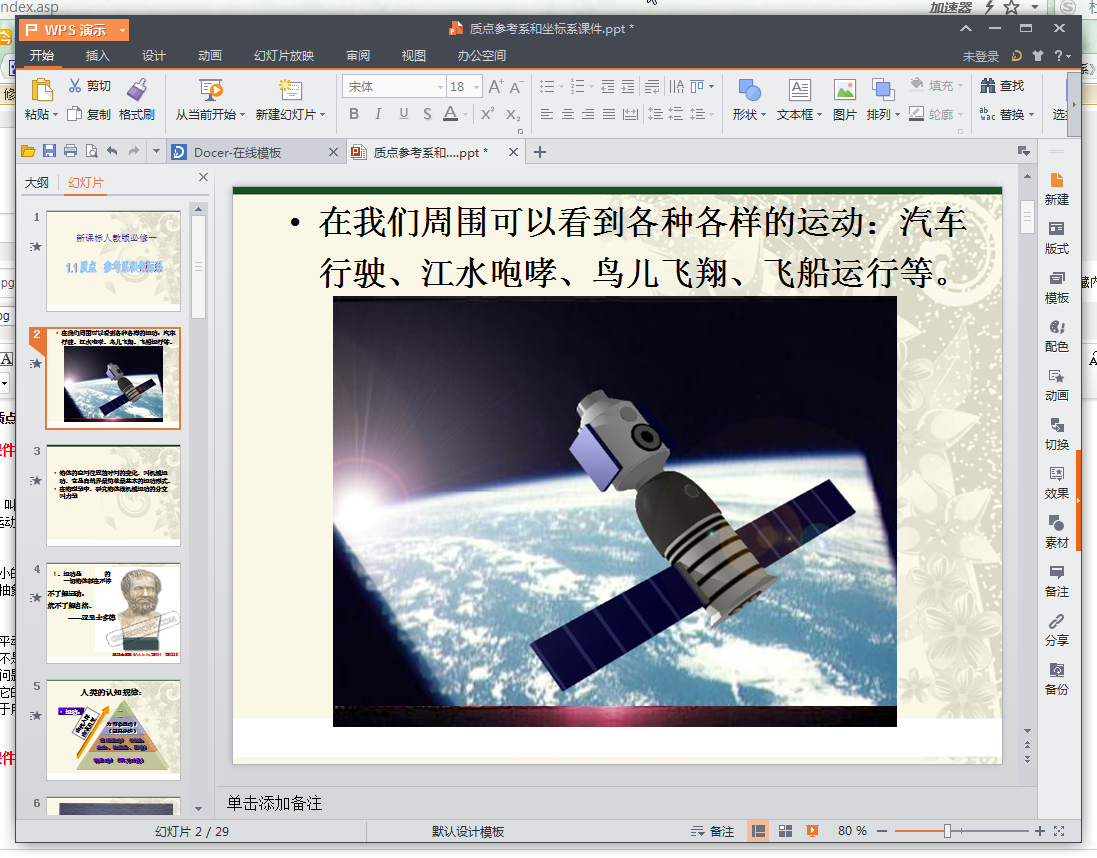Click the New Slide (新建幻灯片) icon

click(290, 90)
